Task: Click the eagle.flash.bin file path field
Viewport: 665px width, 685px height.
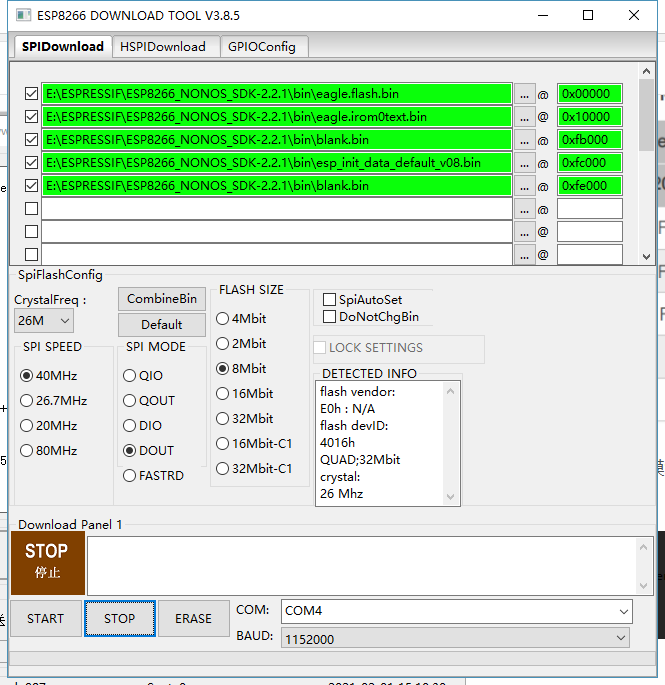Action: [x=277, y=94]
